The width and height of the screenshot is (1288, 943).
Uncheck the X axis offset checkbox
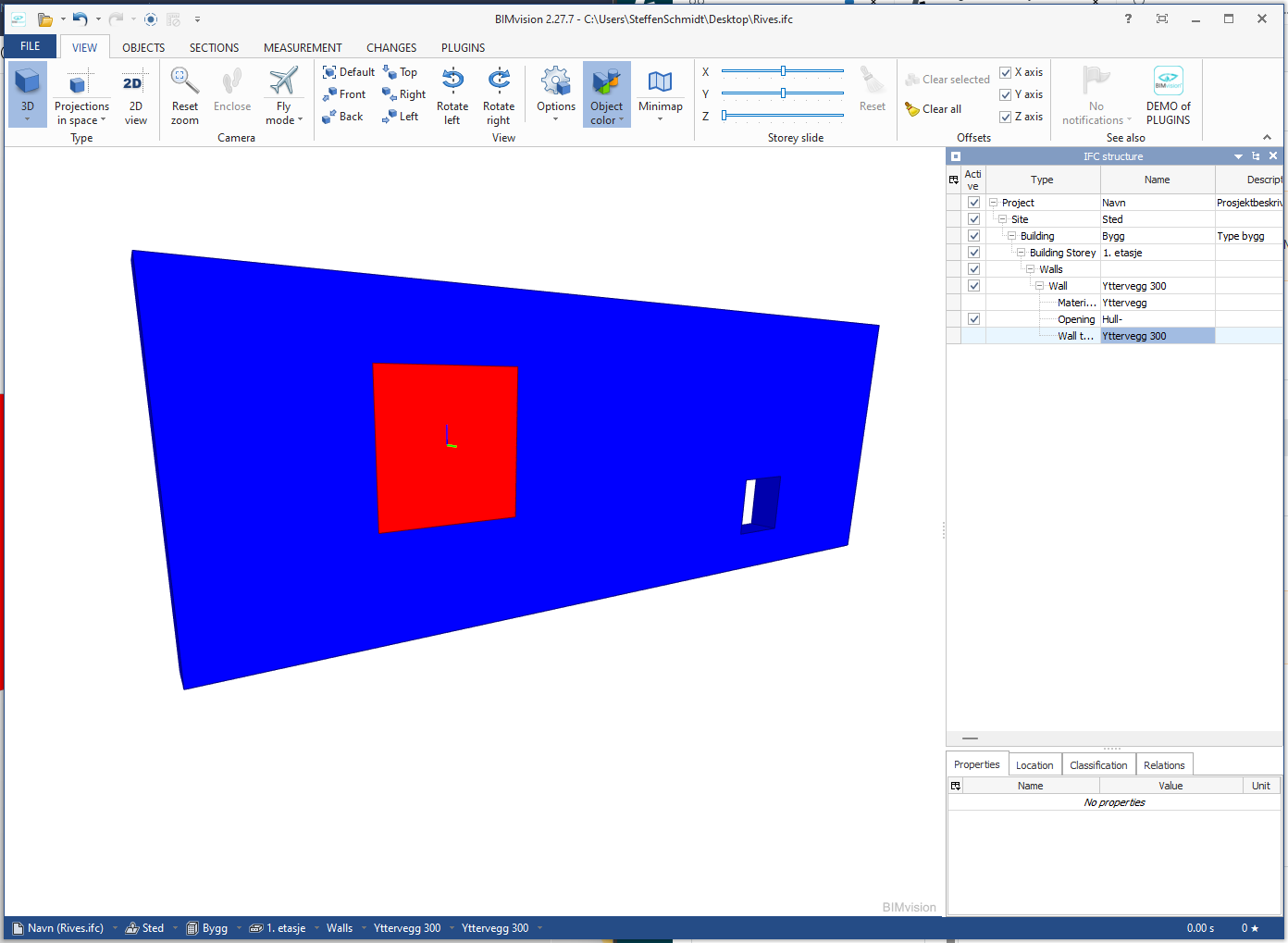pyautogui.click(x=1005, y=72)
